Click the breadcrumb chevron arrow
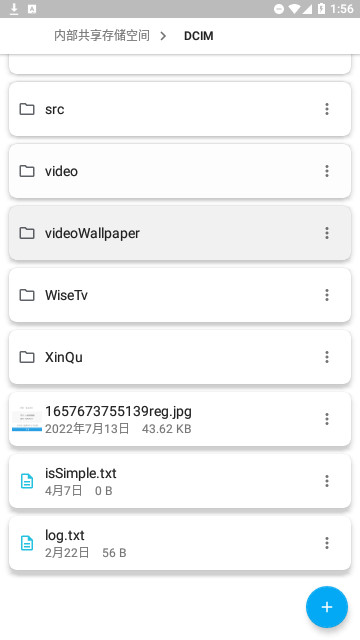The height and width of the screenshot is (640, 360). [163, 36]
